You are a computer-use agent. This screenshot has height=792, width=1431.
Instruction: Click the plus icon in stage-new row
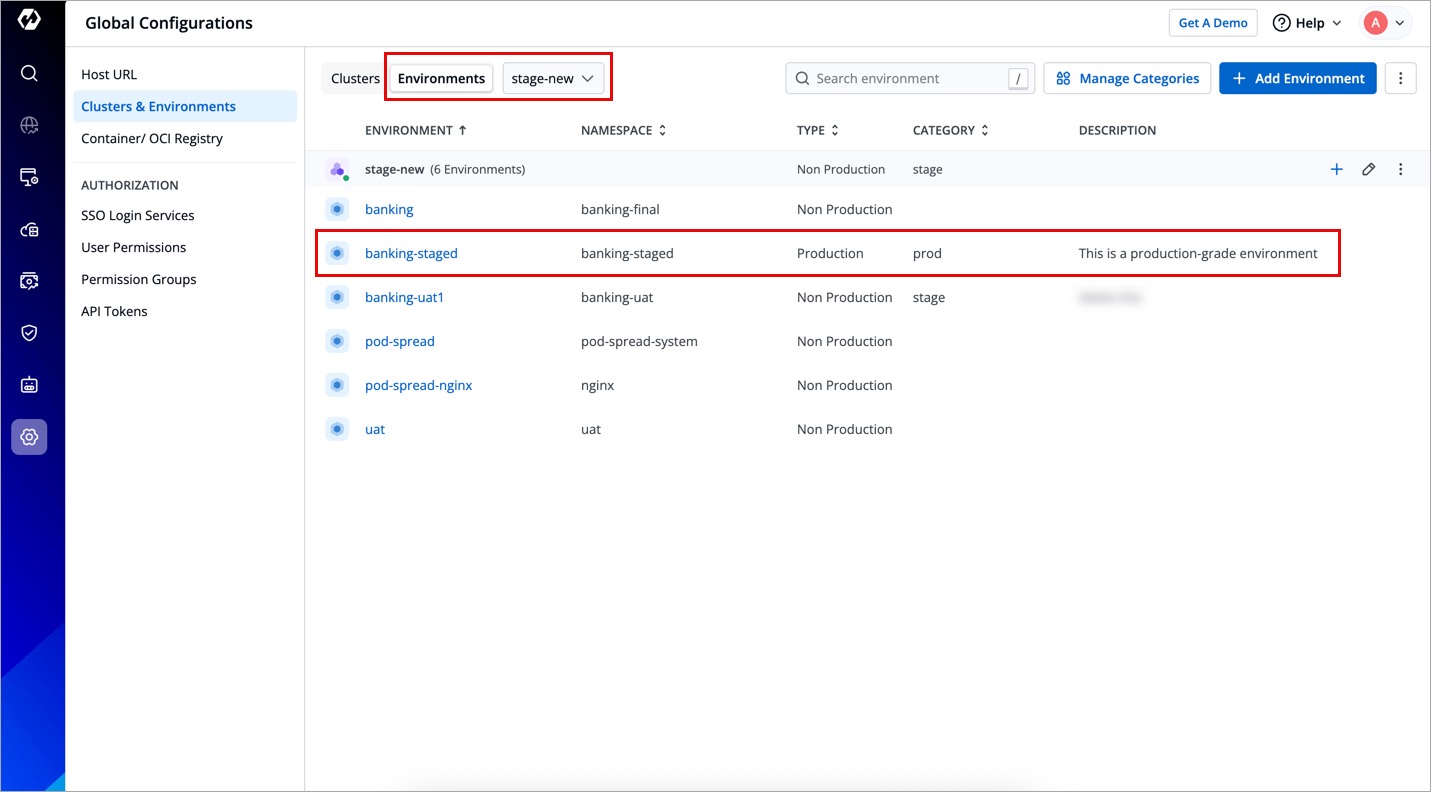pos(1336,169)
